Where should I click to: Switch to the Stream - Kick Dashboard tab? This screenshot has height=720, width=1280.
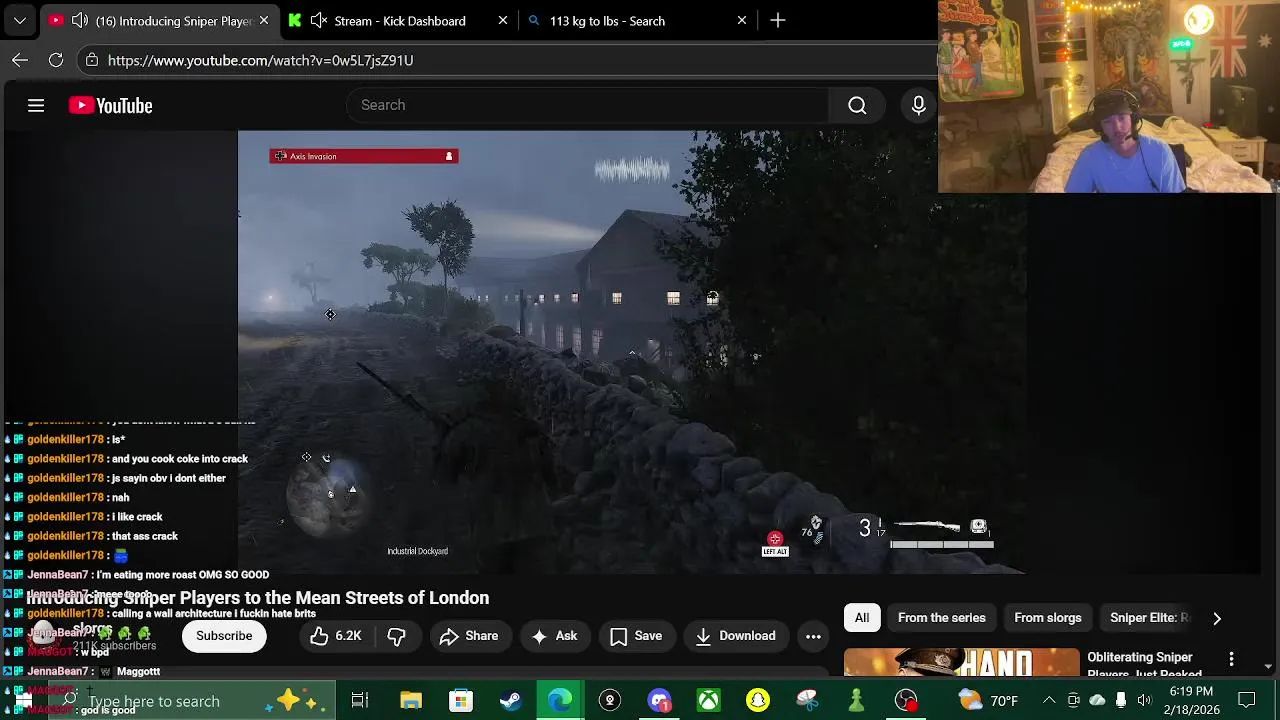click(399, 20)
